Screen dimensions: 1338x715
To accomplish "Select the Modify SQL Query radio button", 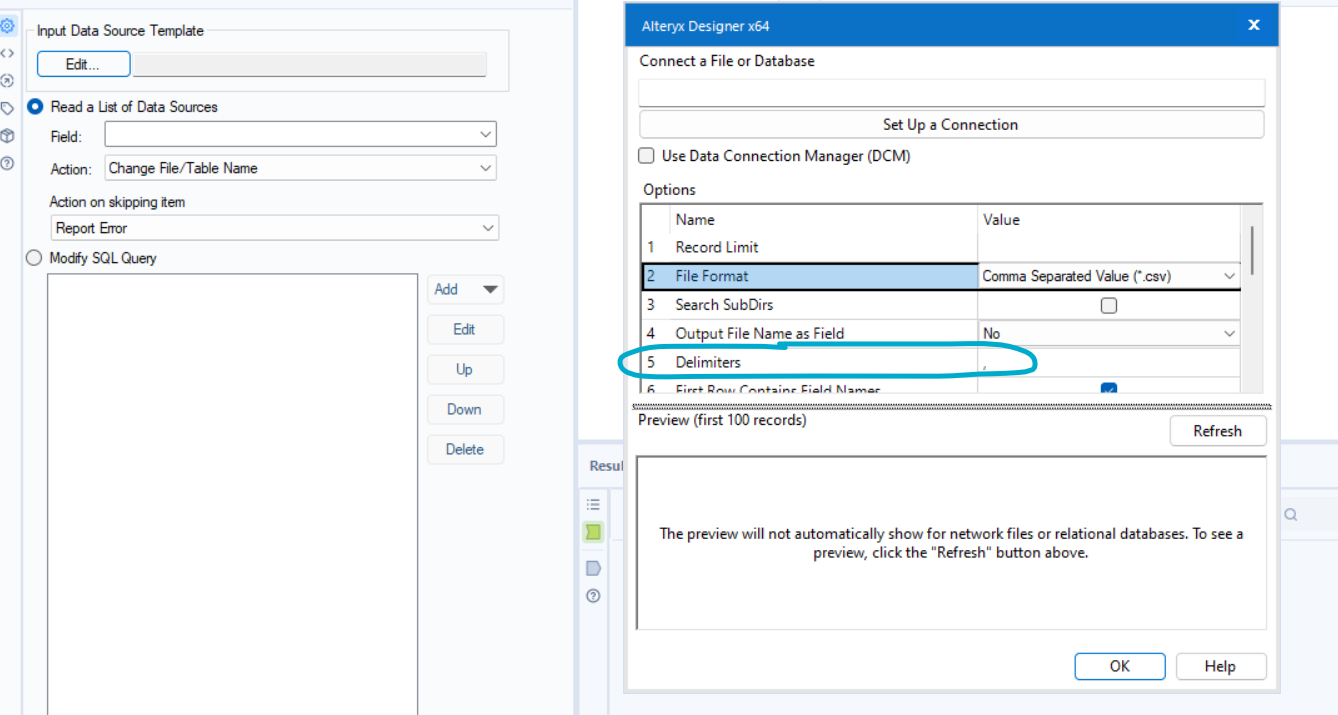I will (34, 258).
